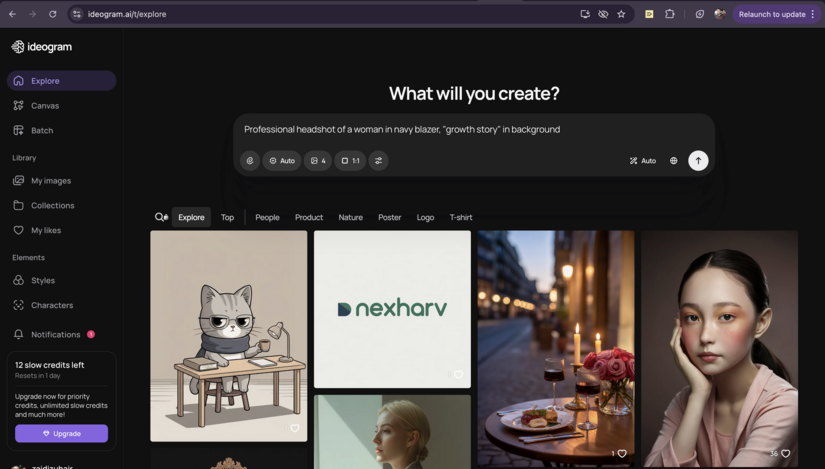
Task: Open the Auto style dropdown with face icon
Action: click(282, 161)
